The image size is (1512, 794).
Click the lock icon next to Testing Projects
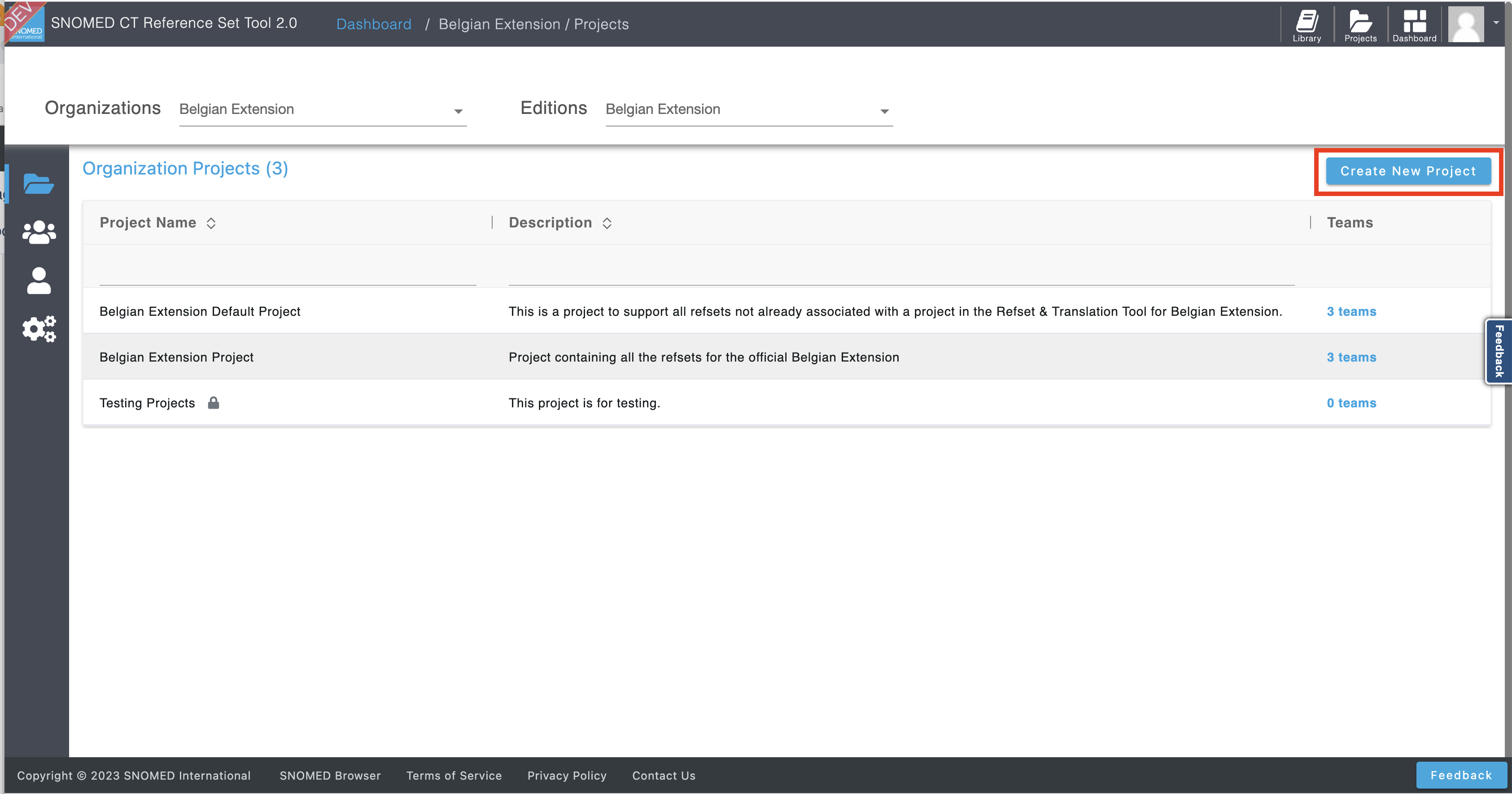214,402
